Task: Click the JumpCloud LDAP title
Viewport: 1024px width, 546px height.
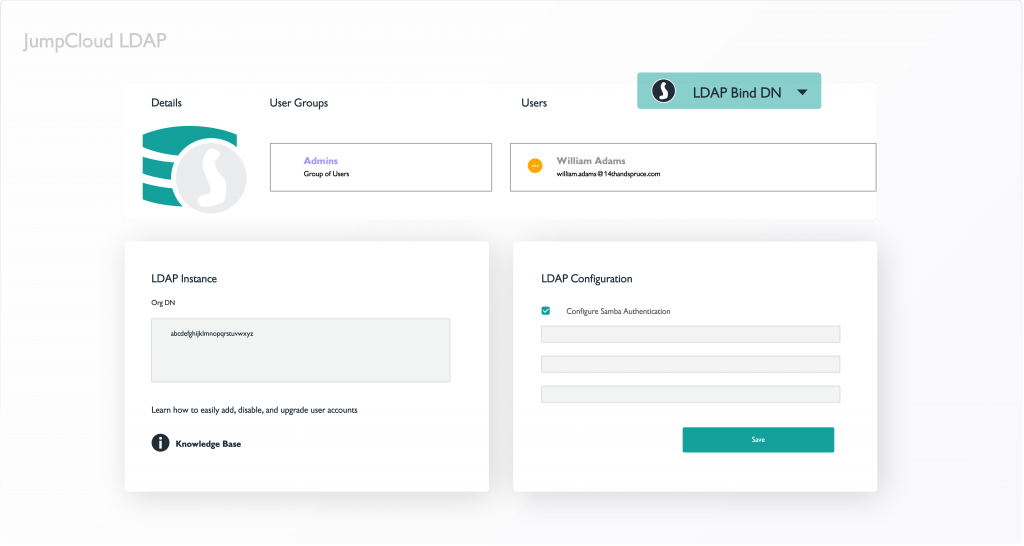Action: click(x=95, y=41)
